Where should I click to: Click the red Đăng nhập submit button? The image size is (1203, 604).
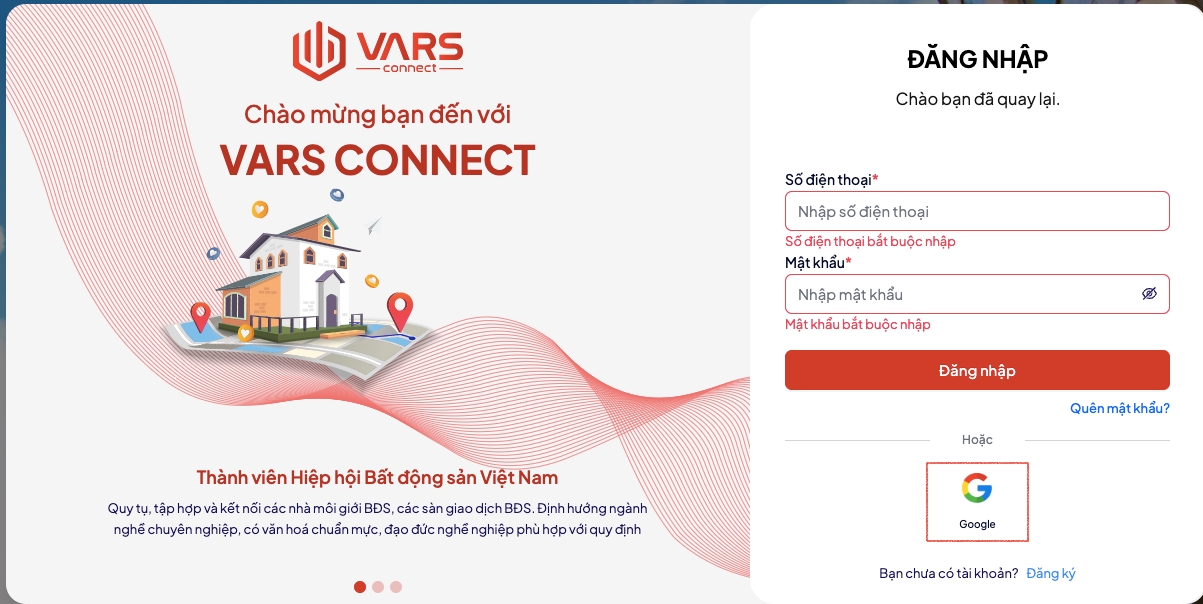(x=977, y=370)
